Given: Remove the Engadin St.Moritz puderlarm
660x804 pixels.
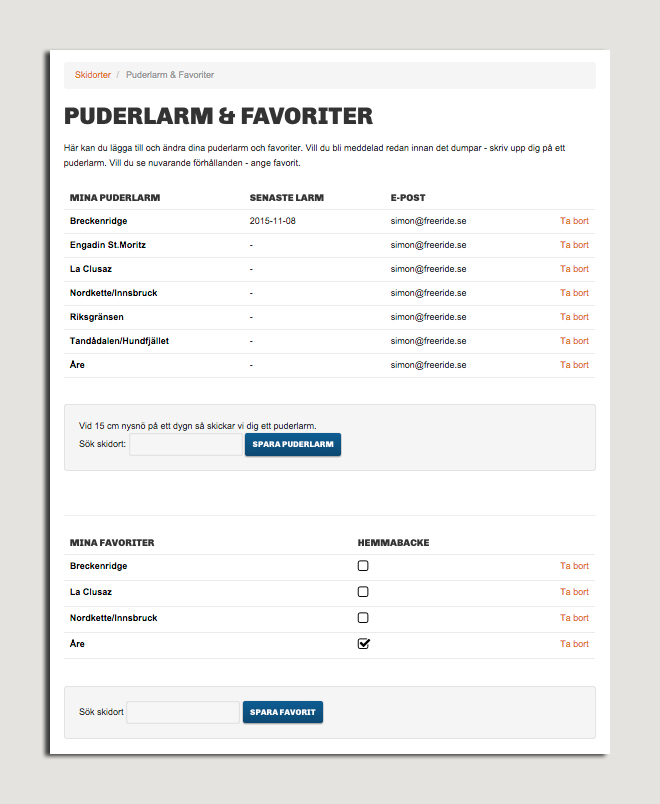Looking at the screenshot, I should click(574, 245).
